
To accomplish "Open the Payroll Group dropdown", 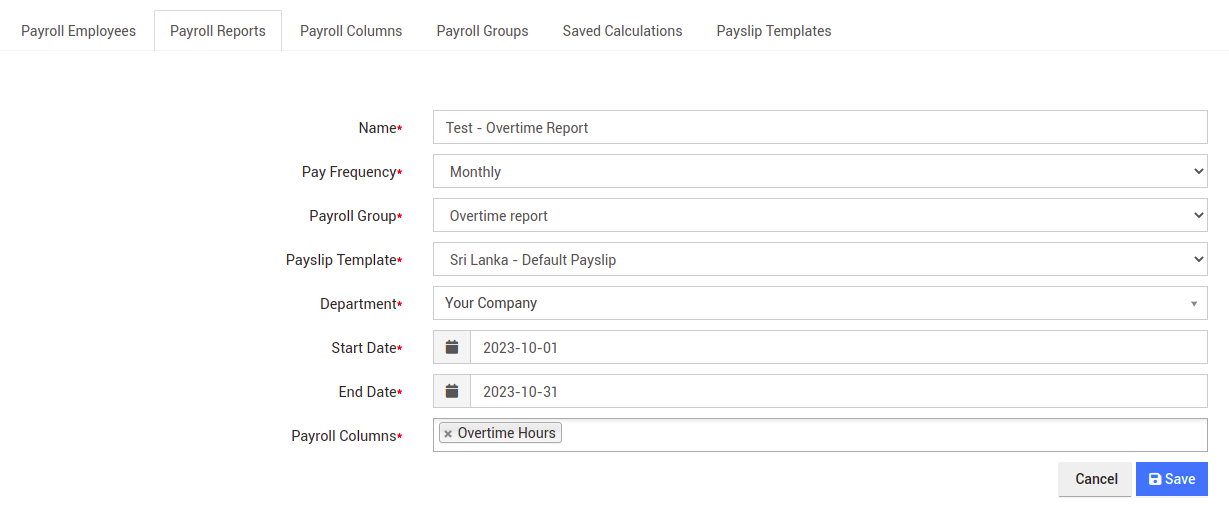I will coord(820,216).
